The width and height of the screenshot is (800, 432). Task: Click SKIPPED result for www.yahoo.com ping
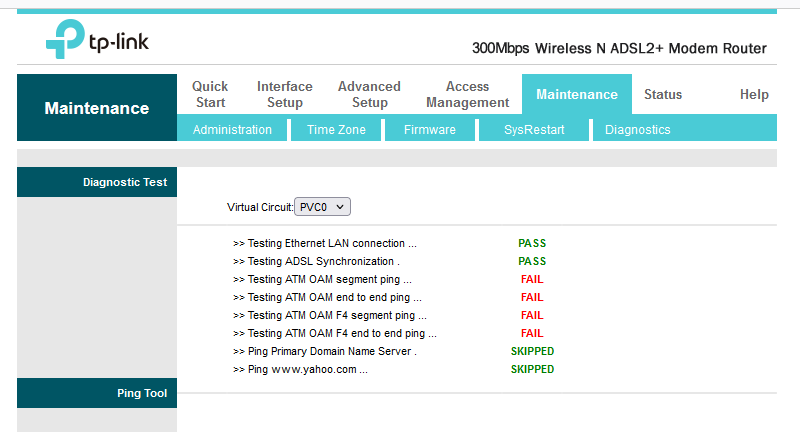[532, 369]
